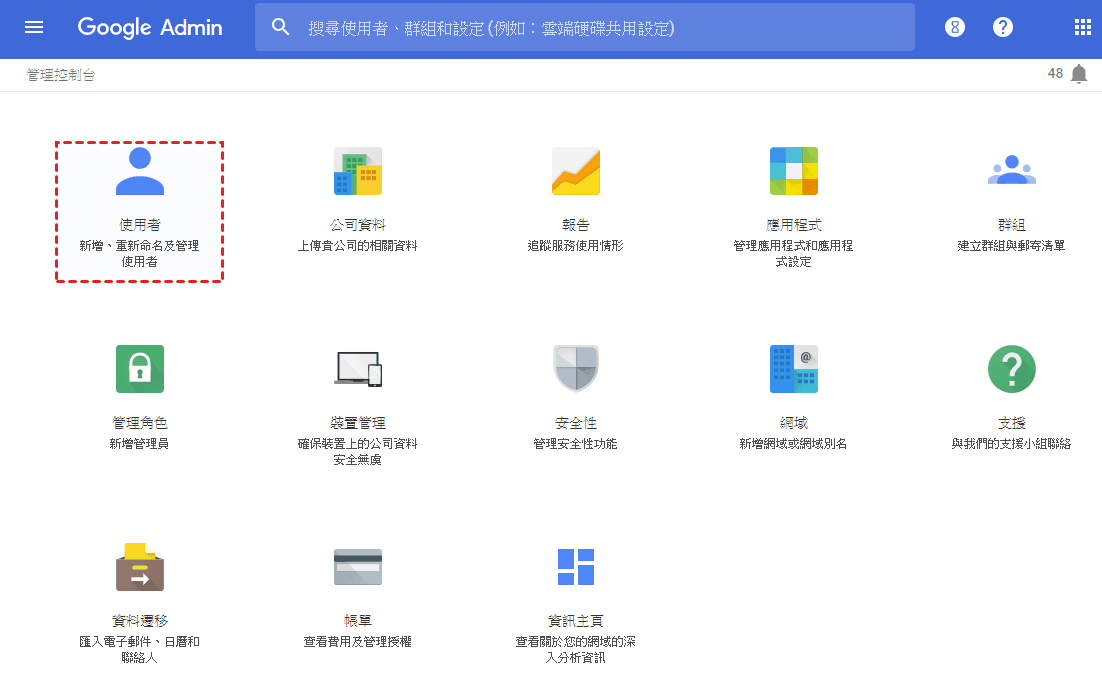Open the 使用者 (Users) icon
Screen dimensions: 1102x686
[139, 171]
